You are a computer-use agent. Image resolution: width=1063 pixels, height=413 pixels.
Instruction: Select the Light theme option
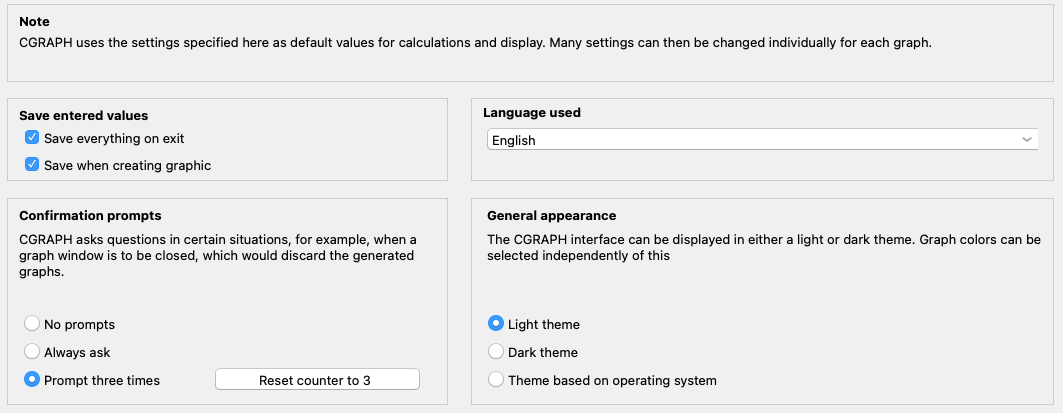coord(495,324)
